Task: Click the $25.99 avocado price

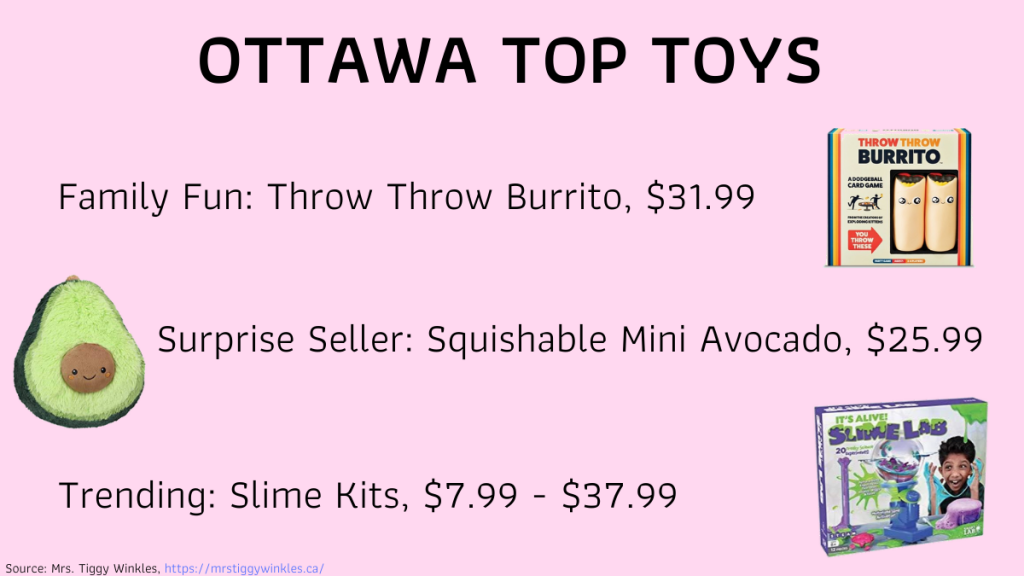Action: tap(925, 339)
